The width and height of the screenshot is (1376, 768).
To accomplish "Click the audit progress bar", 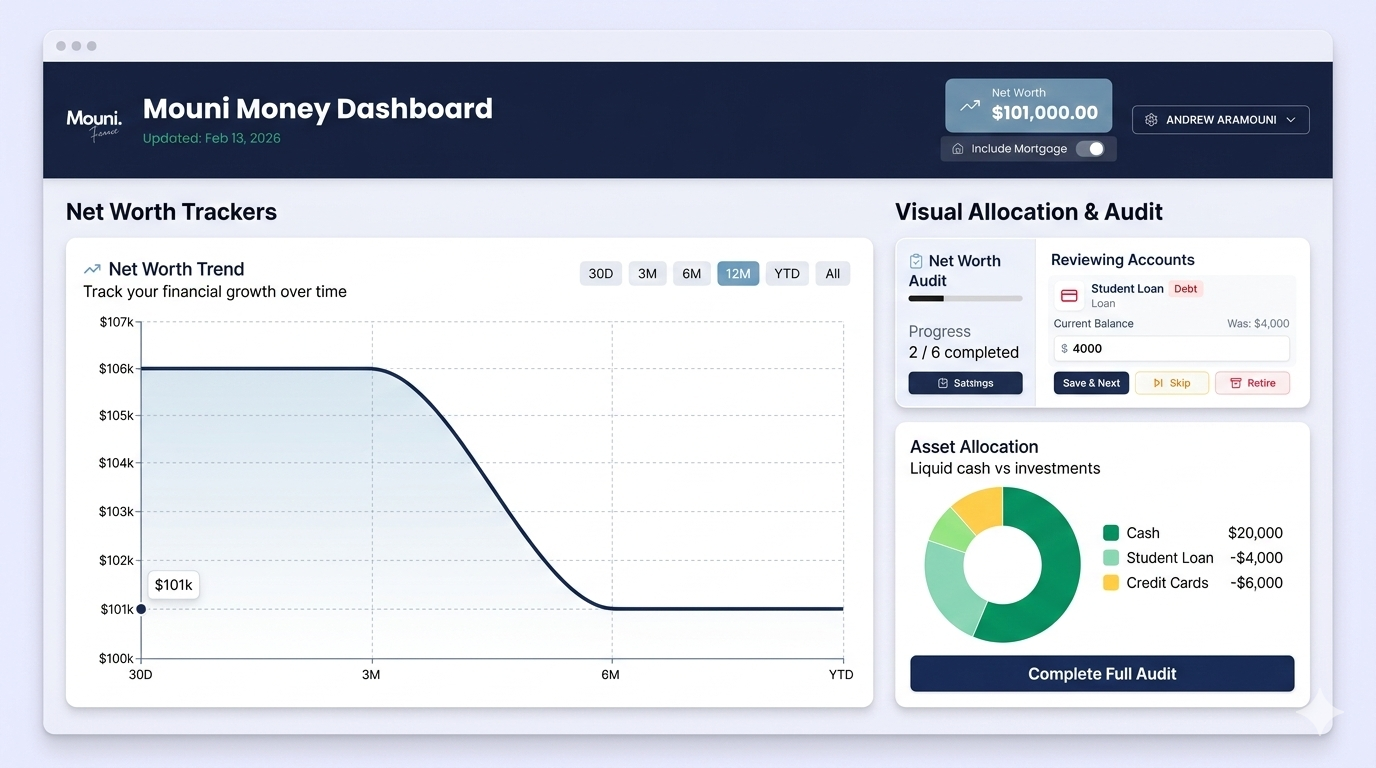I will (965, 298).
